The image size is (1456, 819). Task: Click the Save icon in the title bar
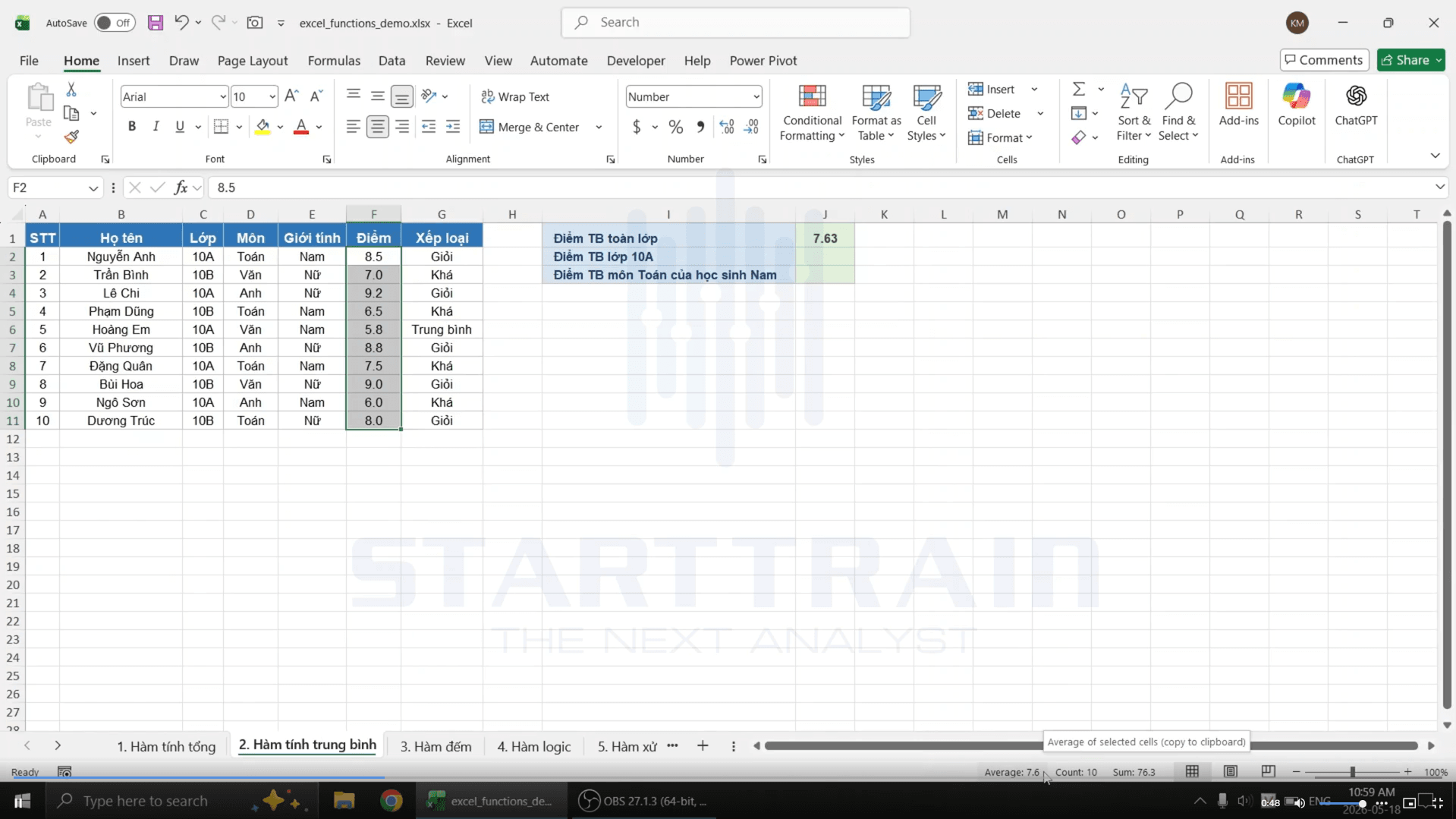[x=155, y=23]
